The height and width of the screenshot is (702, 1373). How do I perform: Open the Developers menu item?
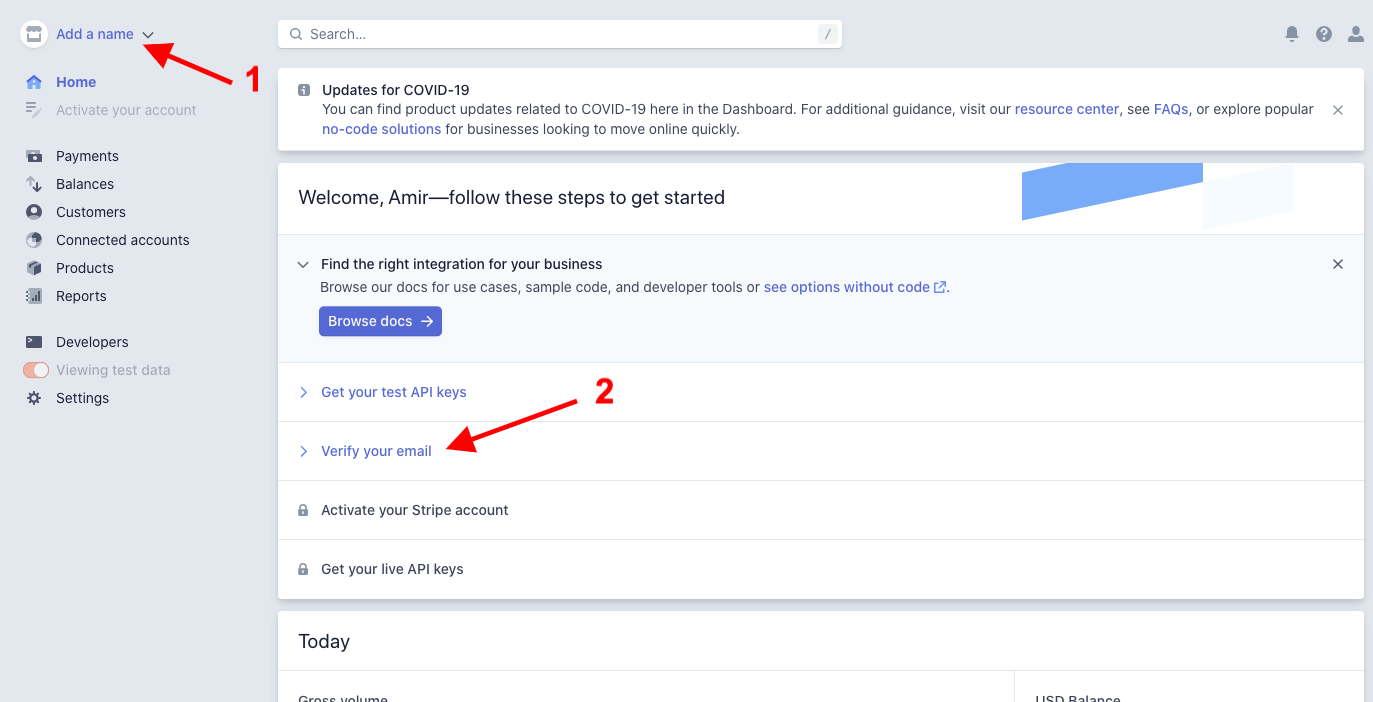pyautogui.click(x=92, y=342)
